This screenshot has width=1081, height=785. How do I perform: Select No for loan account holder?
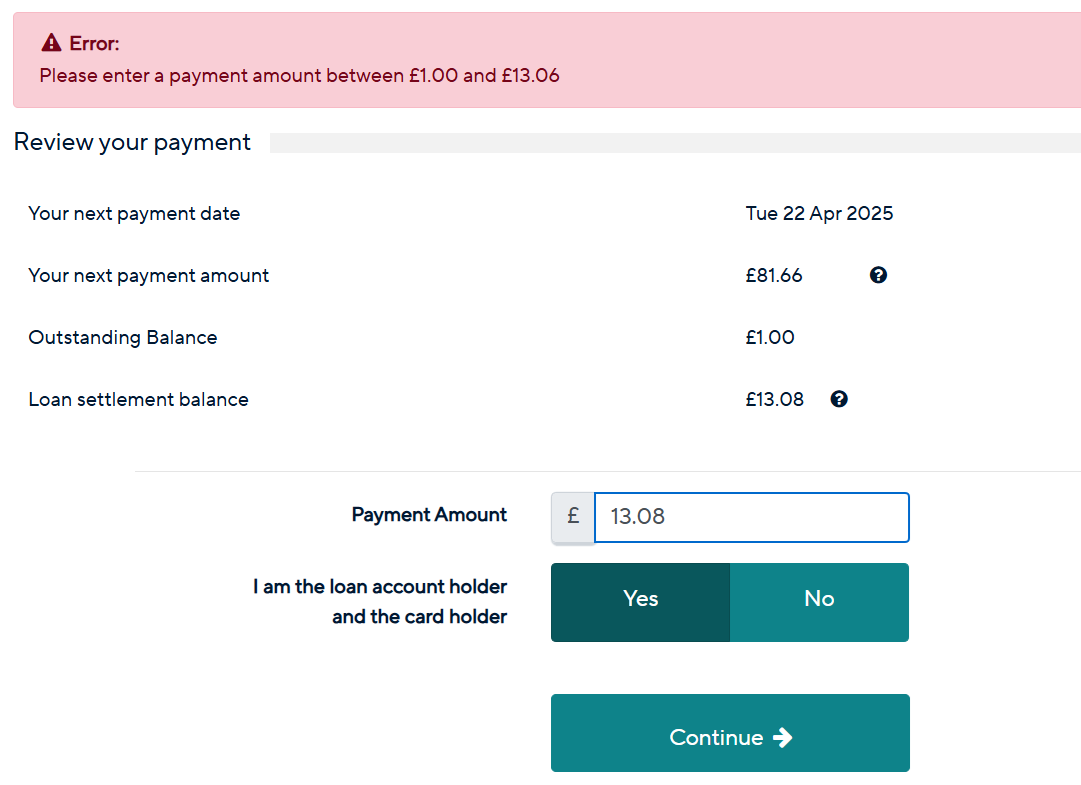[819, 602]
